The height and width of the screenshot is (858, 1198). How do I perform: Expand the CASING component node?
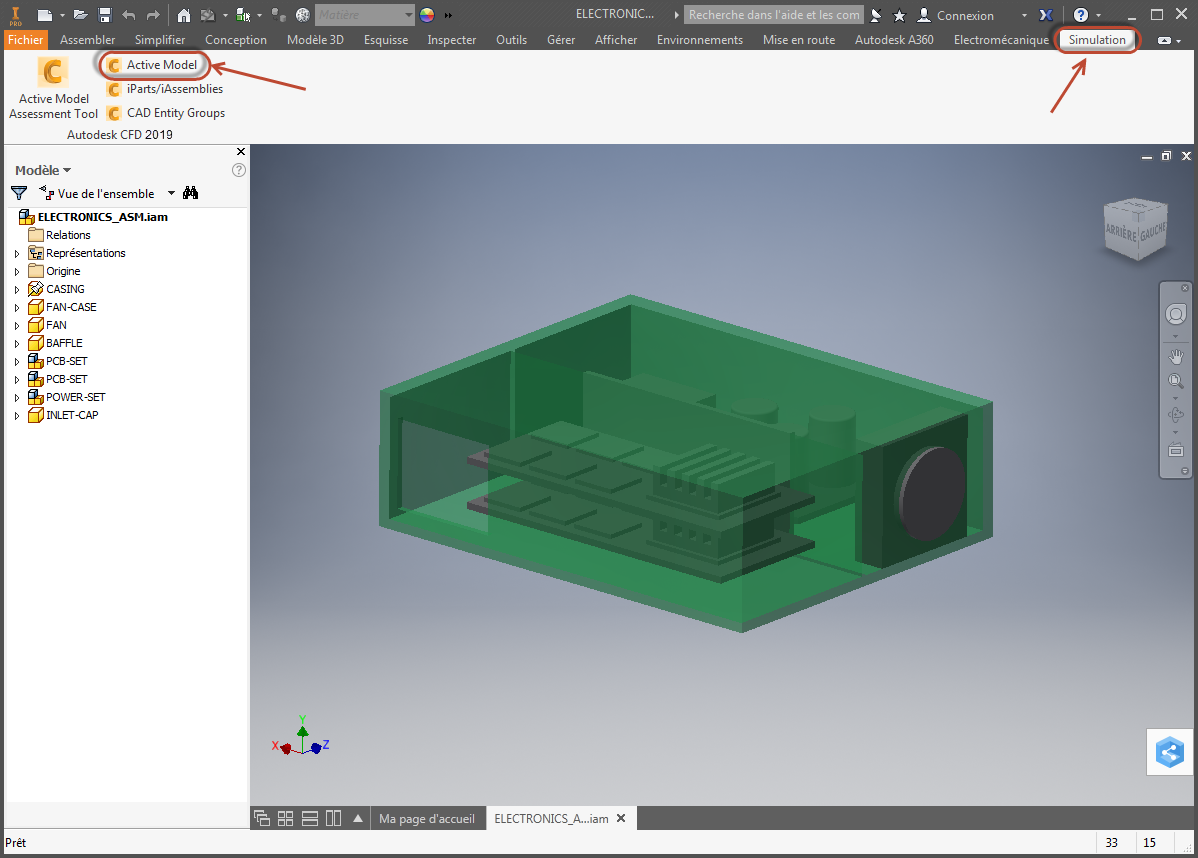(x=17, y=290)
